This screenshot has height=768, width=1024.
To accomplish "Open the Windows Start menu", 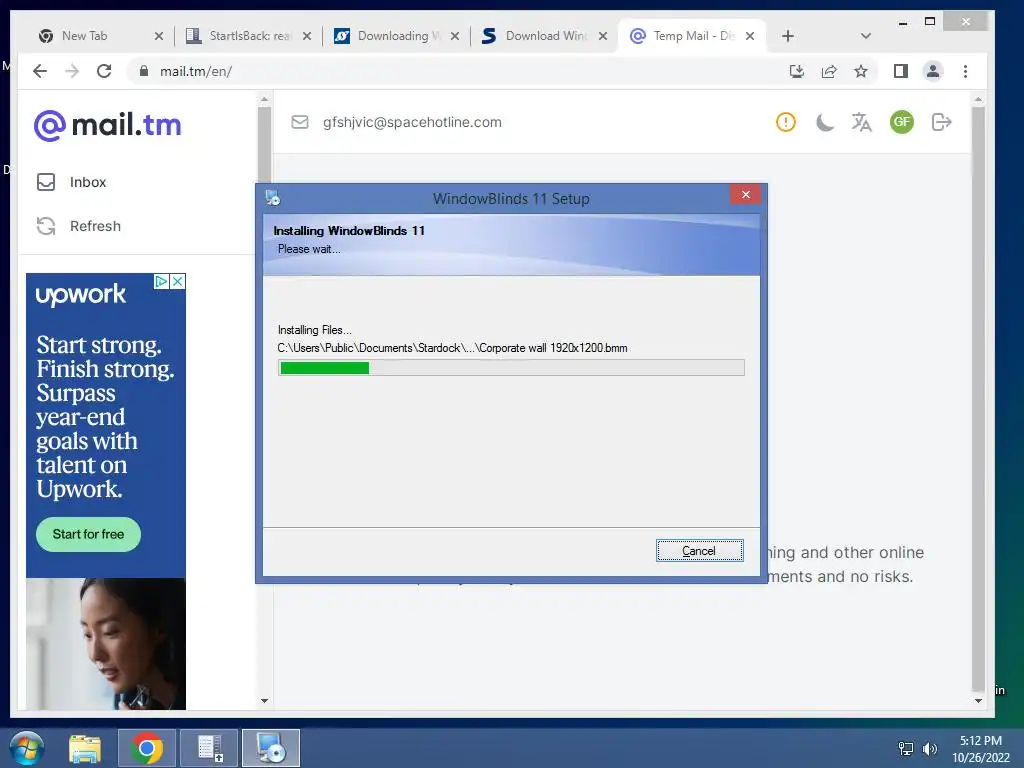I will 27,748.
